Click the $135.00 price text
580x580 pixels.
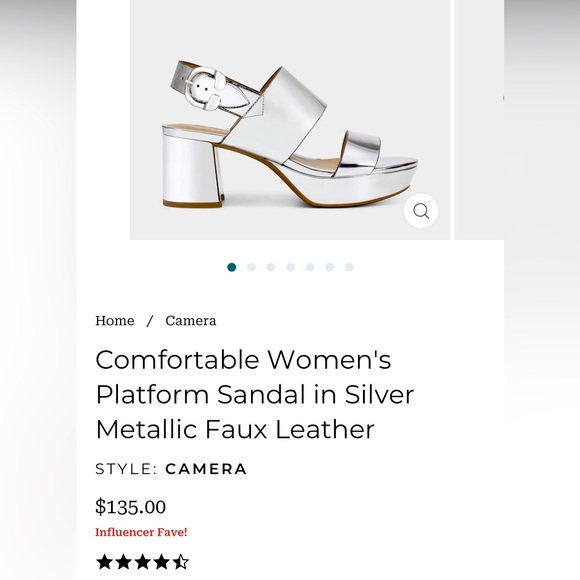point(130,506)
